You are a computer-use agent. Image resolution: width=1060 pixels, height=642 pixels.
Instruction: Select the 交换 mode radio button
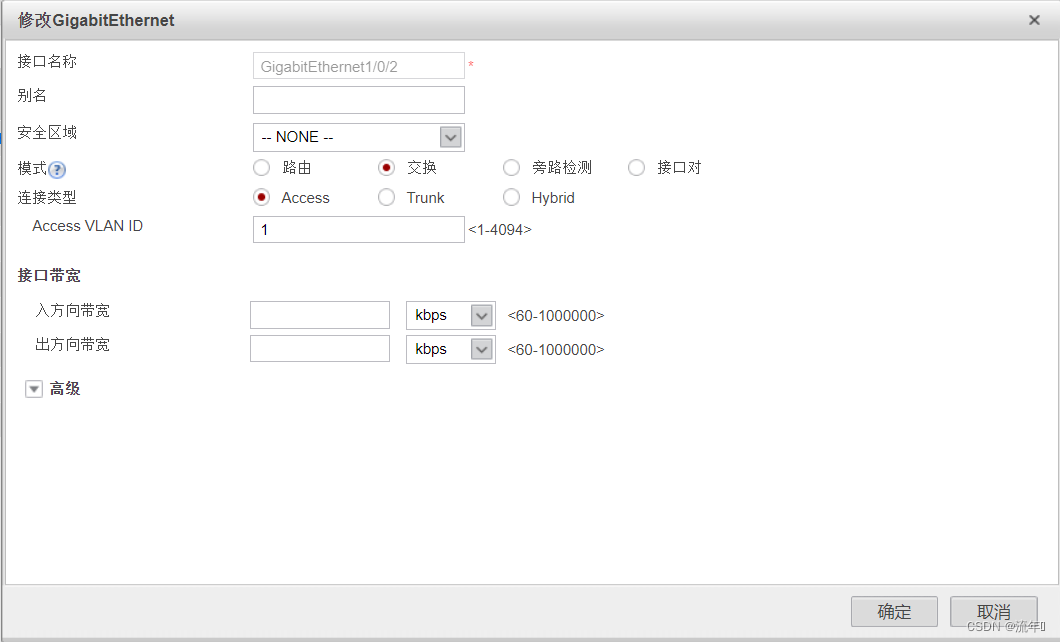(x=387, y=168)
